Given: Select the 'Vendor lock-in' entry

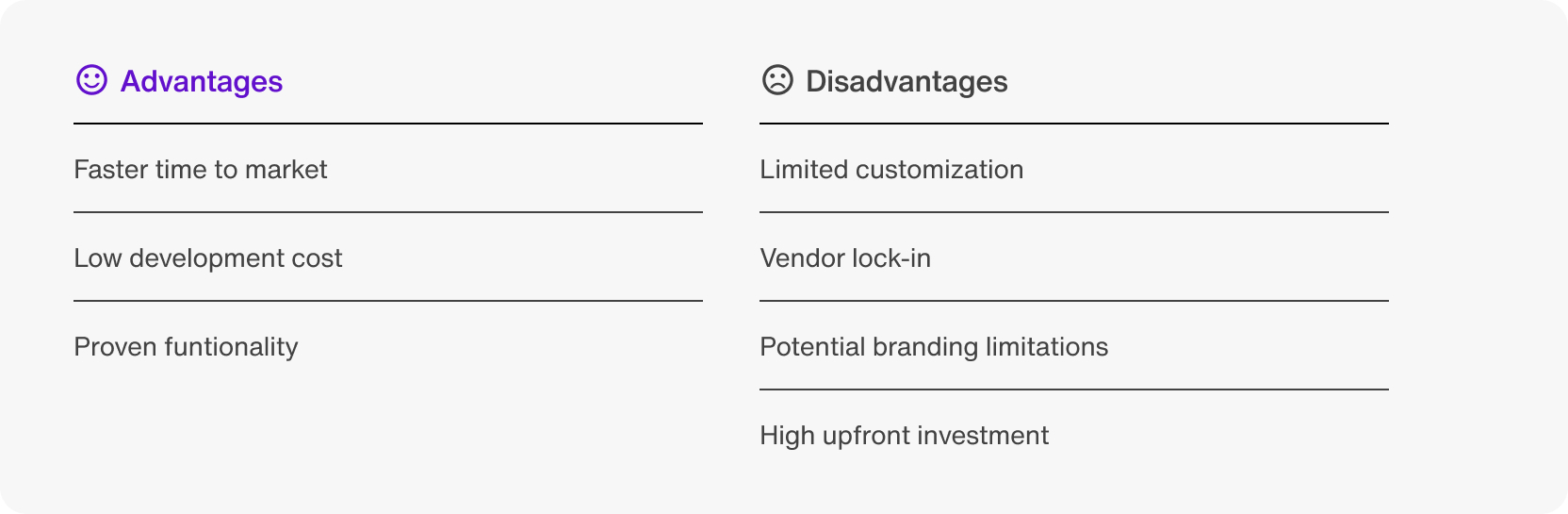Looking at the screenshot, I should coord(845,258).
